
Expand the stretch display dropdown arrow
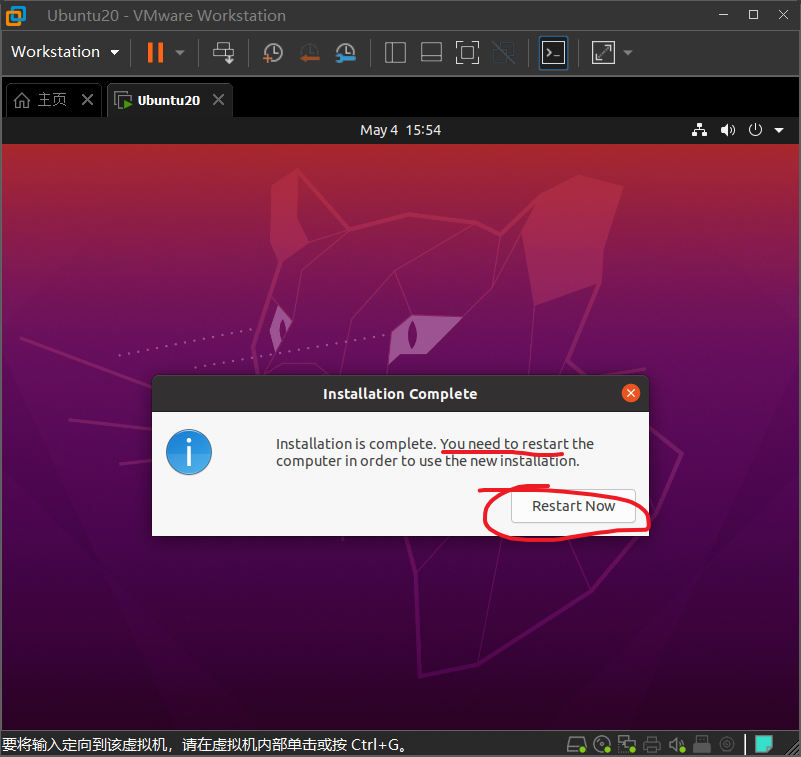point(628,53)
